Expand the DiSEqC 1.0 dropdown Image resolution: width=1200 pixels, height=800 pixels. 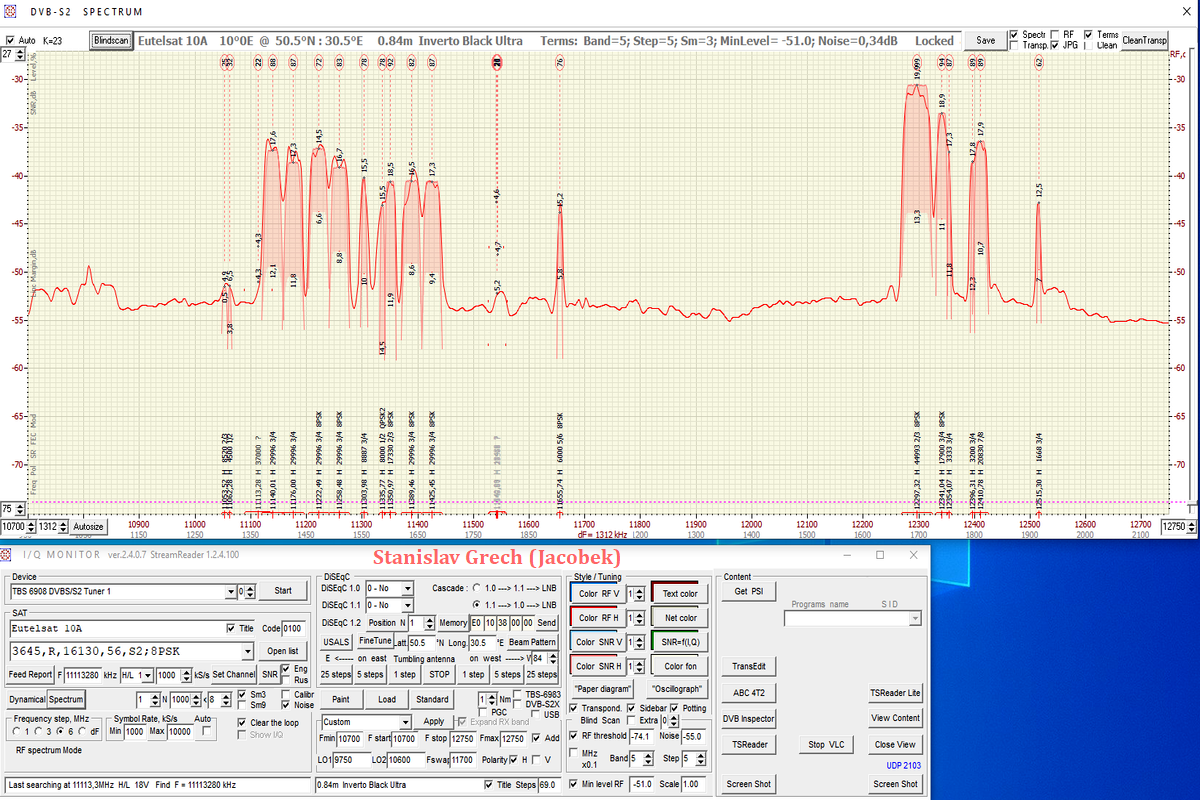[406, 588]
